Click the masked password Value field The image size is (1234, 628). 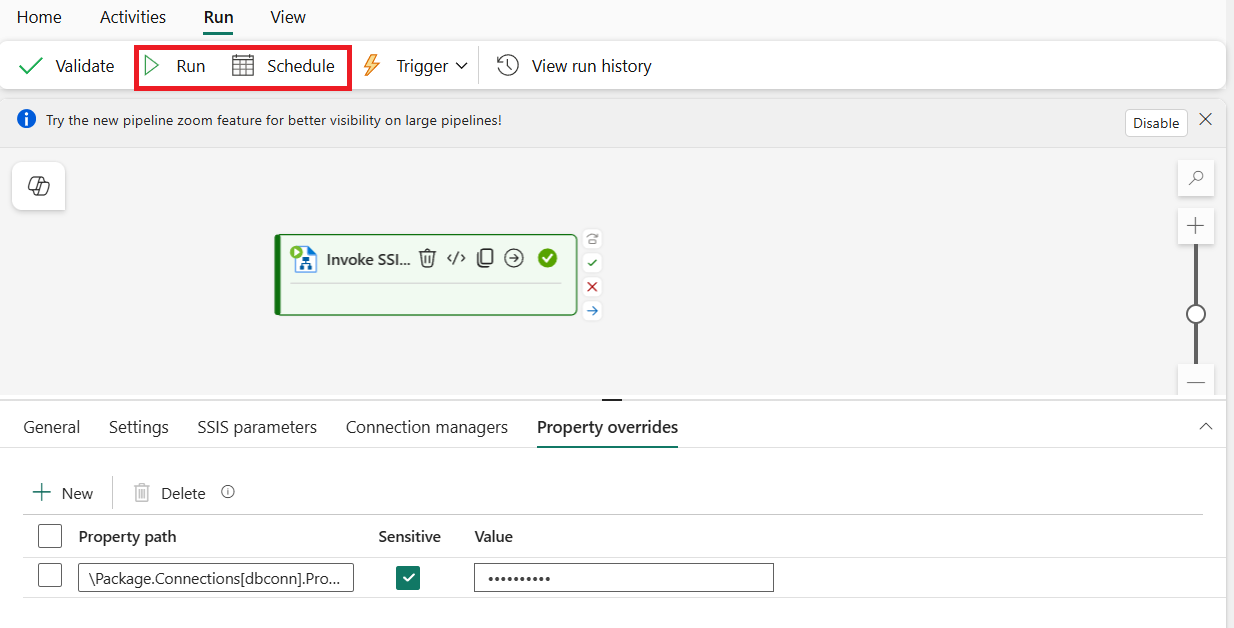[623, 577]
